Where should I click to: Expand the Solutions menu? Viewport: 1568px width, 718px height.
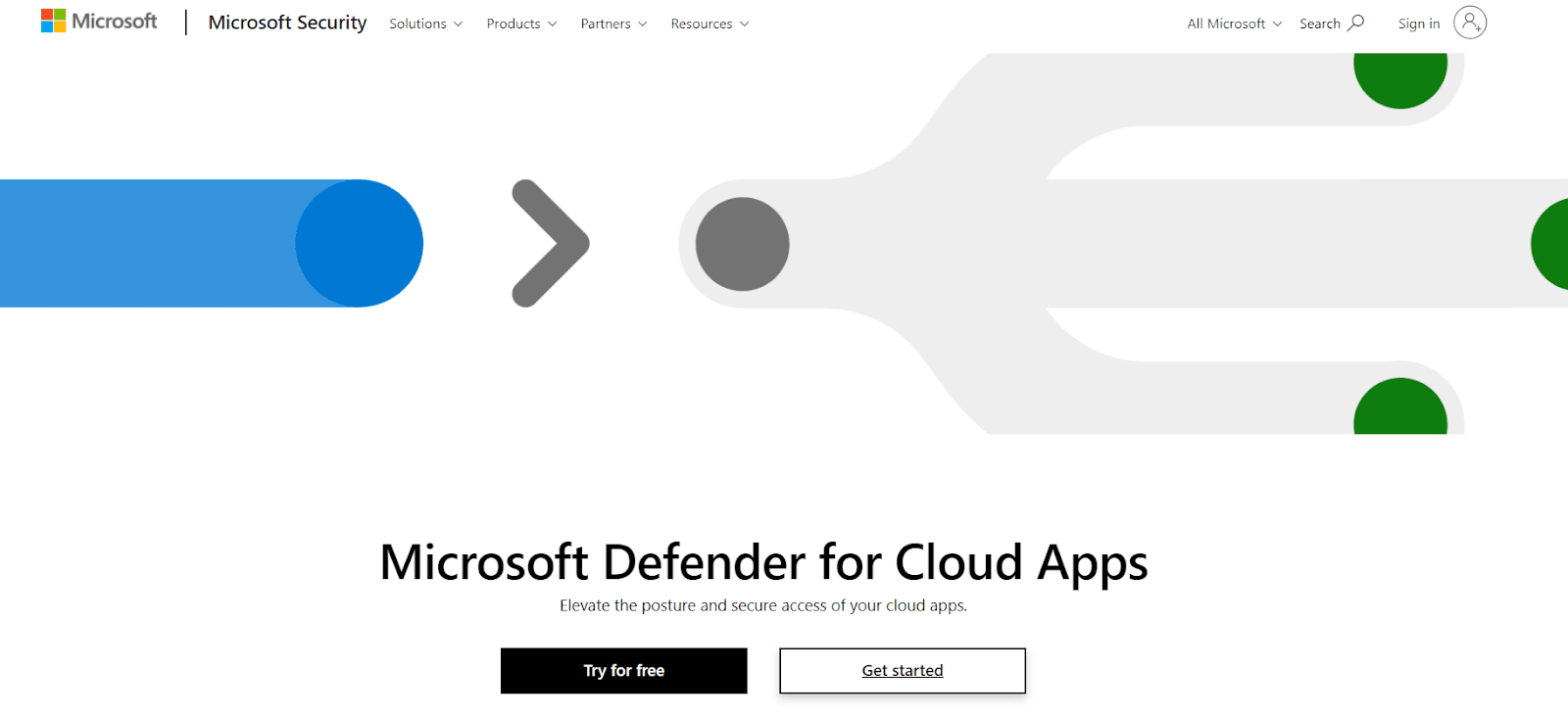[x=425, y=24]
